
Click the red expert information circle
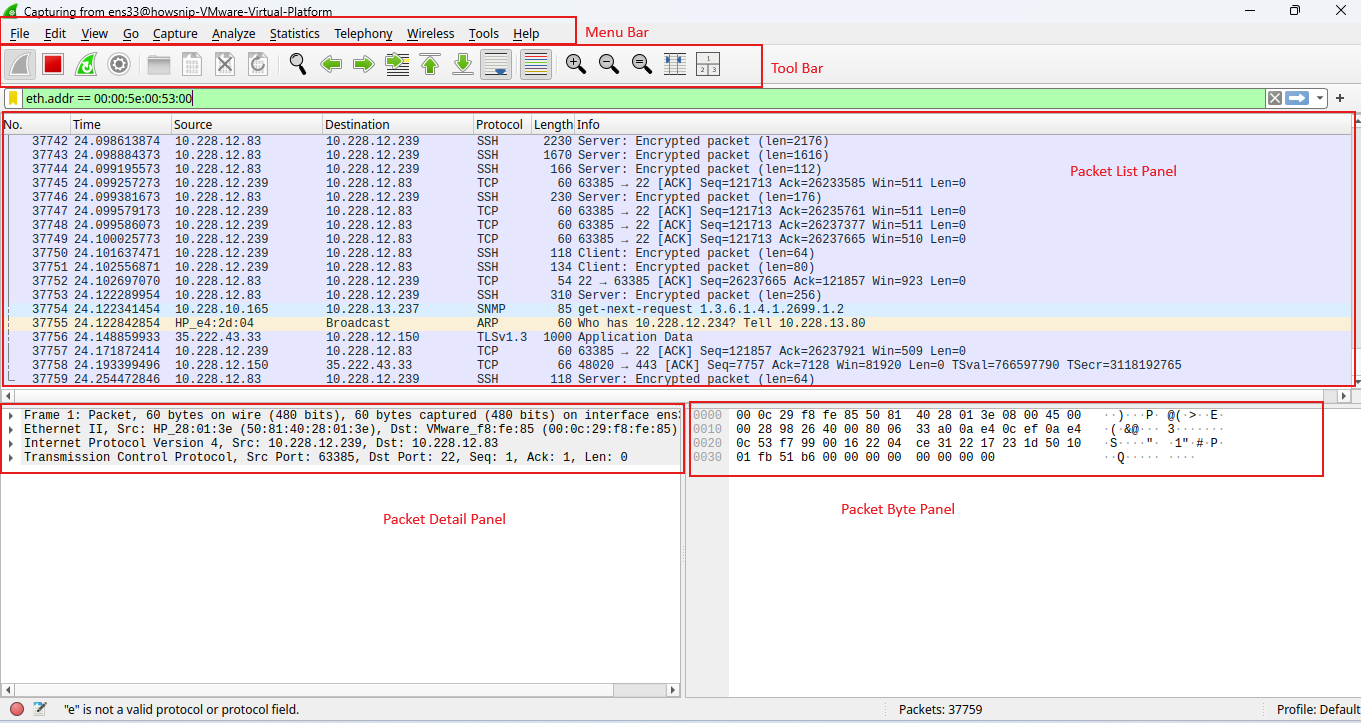click(x=17, y=709)
